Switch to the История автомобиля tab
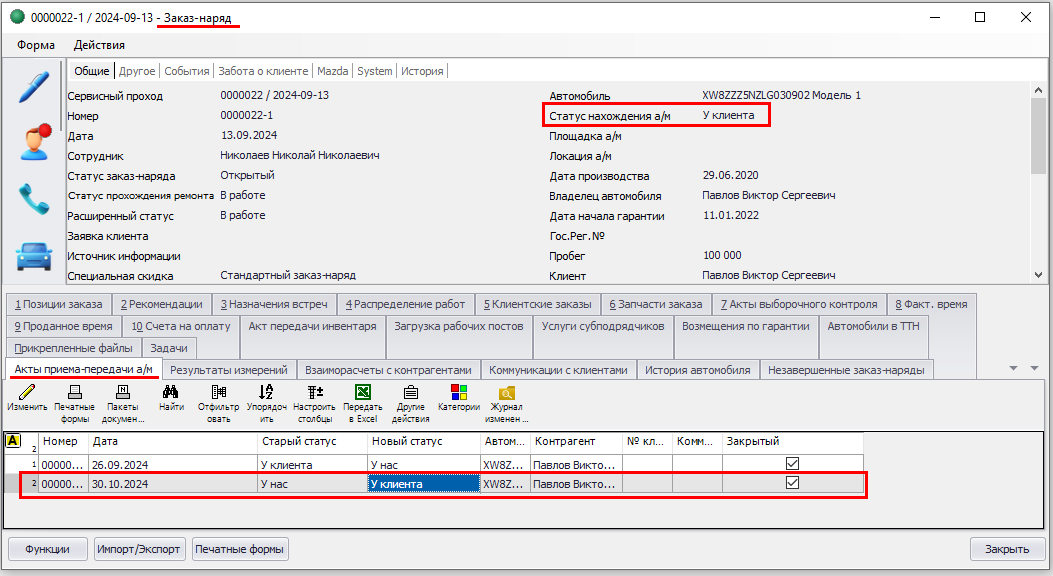This screenshot has width=1053, height=576. [697, 370]
